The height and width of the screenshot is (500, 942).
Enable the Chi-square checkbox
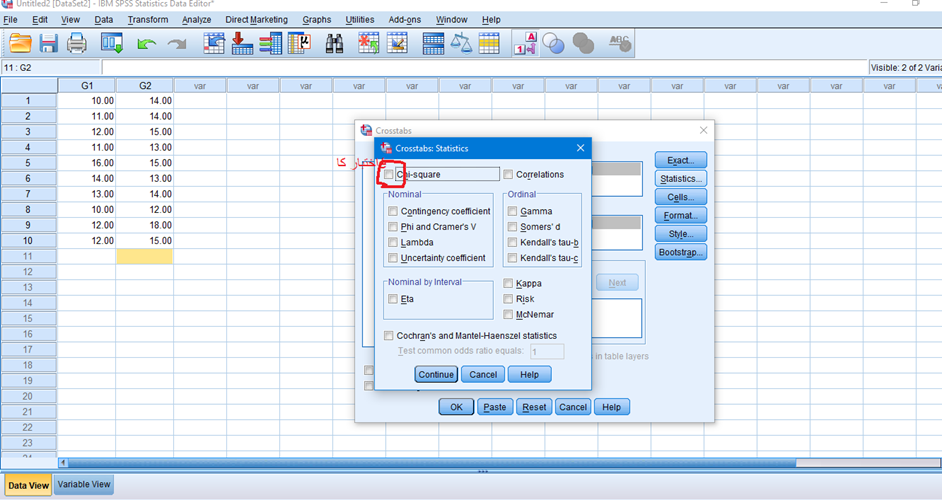[x=389, y=174]
